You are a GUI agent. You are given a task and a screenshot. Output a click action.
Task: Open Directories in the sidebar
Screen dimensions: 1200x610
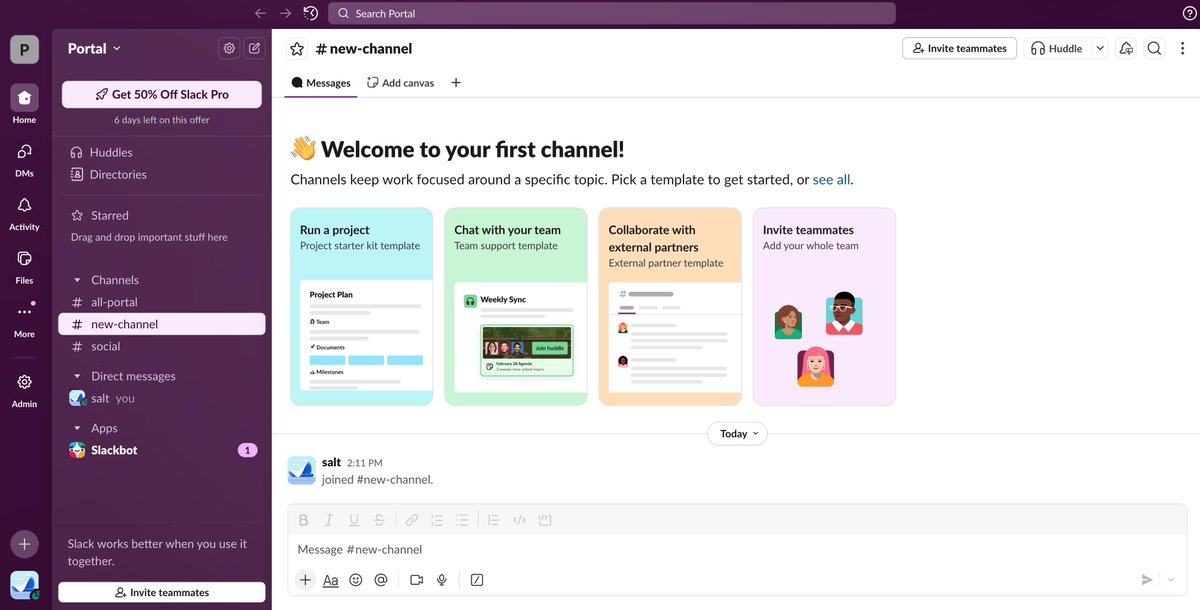coord(162,174)
